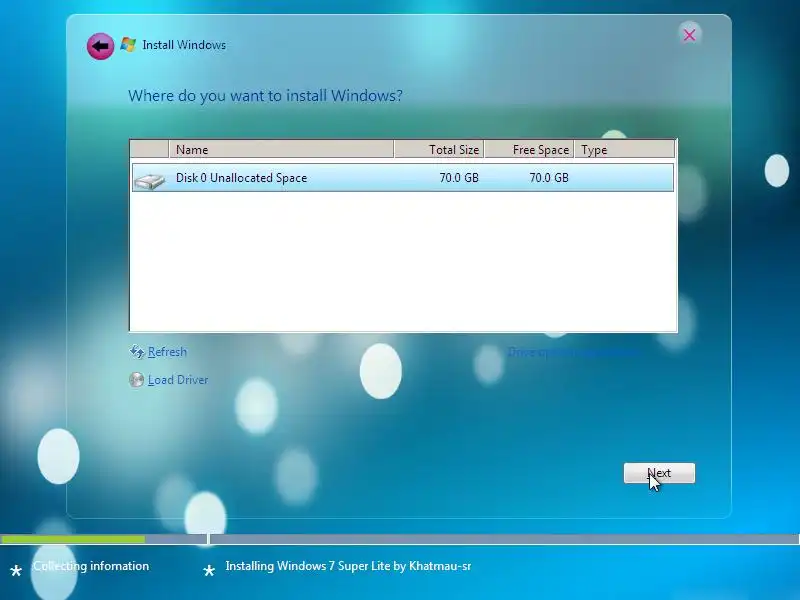Select the Disk 0 Unallocated Space row
Viewport: 800px width, 600px height.
coord(403,178)
